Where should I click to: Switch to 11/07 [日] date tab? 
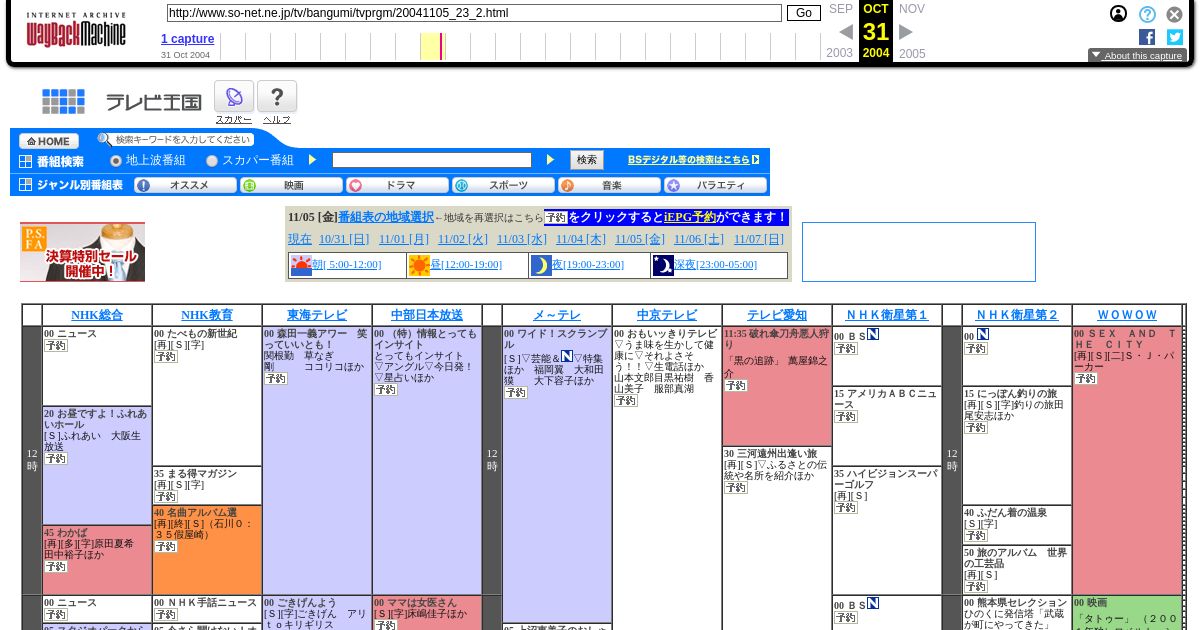click(x=759, y=239)
